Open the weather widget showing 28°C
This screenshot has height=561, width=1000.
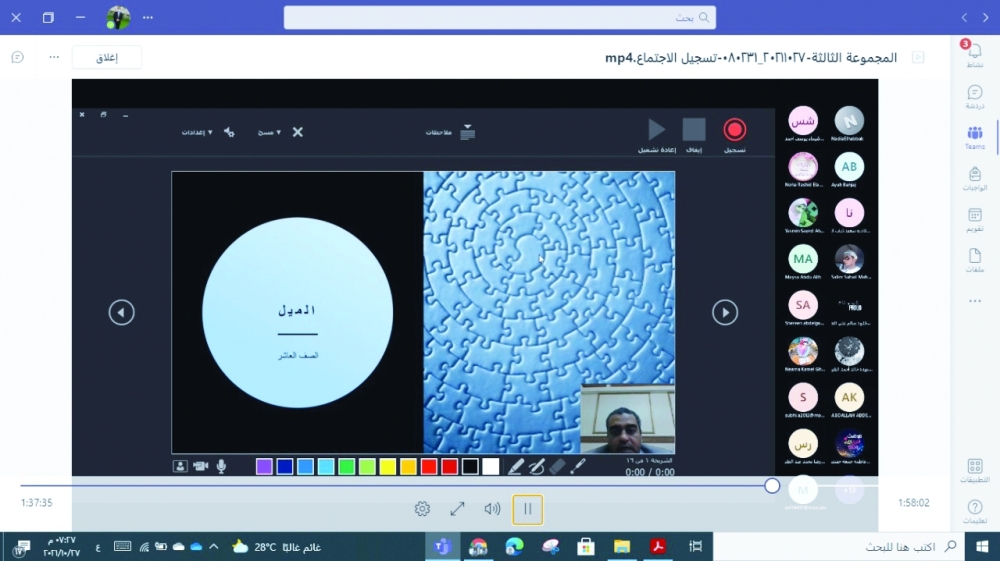pos(276,546)
